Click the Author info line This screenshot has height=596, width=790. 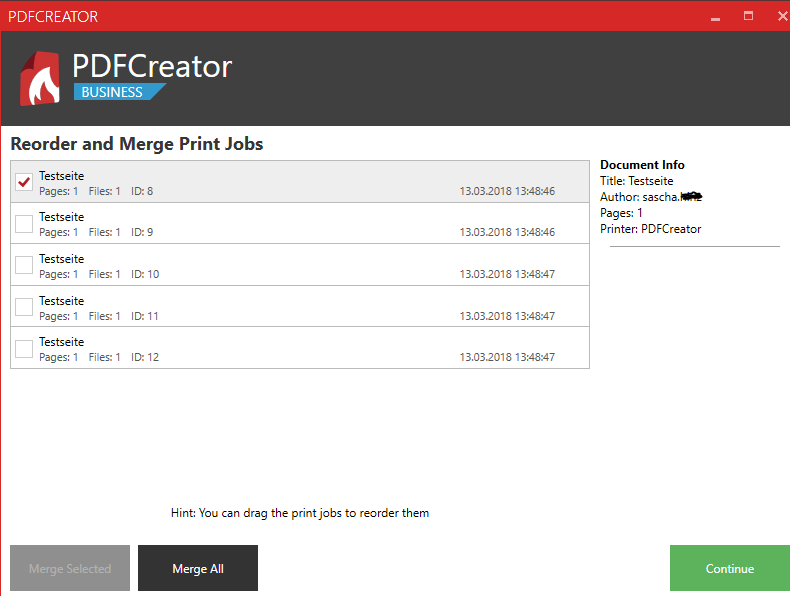click(x=651, y=197)
